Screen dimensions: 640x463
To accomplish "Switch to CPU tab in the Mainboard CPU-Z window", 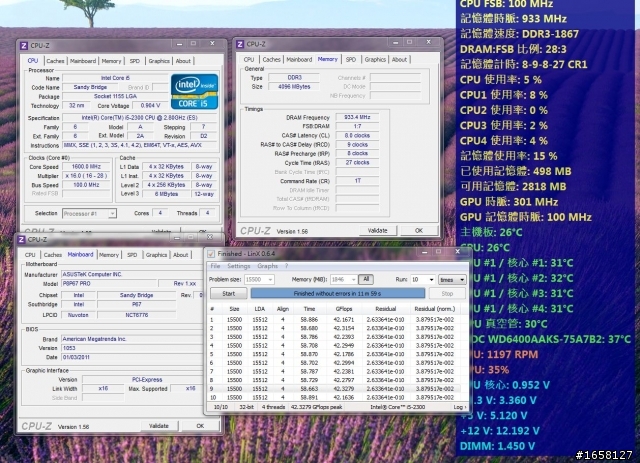I will [x=30, y=255].
